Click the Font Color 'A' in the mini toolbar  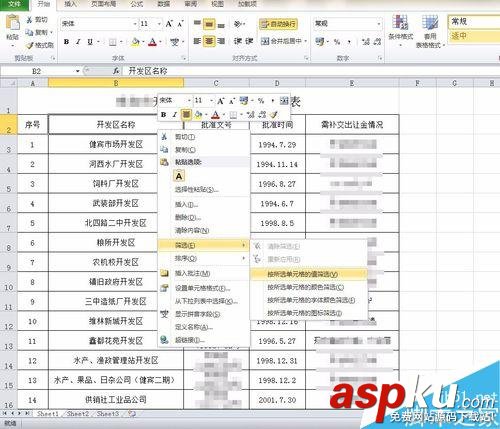pyautogui.click(x=215, y=115)
